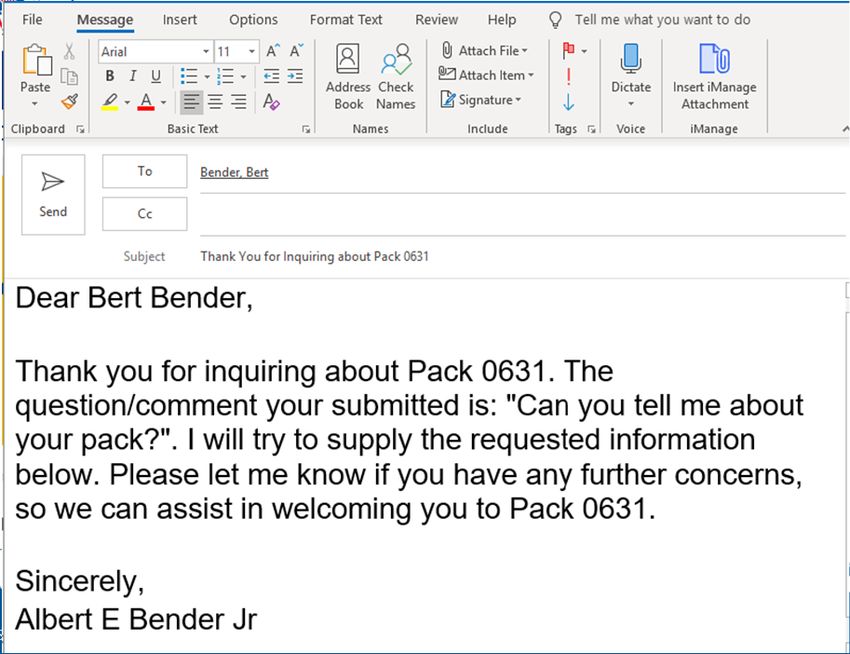Image resolution: width=850 pixels, height=654 pixels.
Task: Click the Subject line field
Action: [x=523, y=256]
